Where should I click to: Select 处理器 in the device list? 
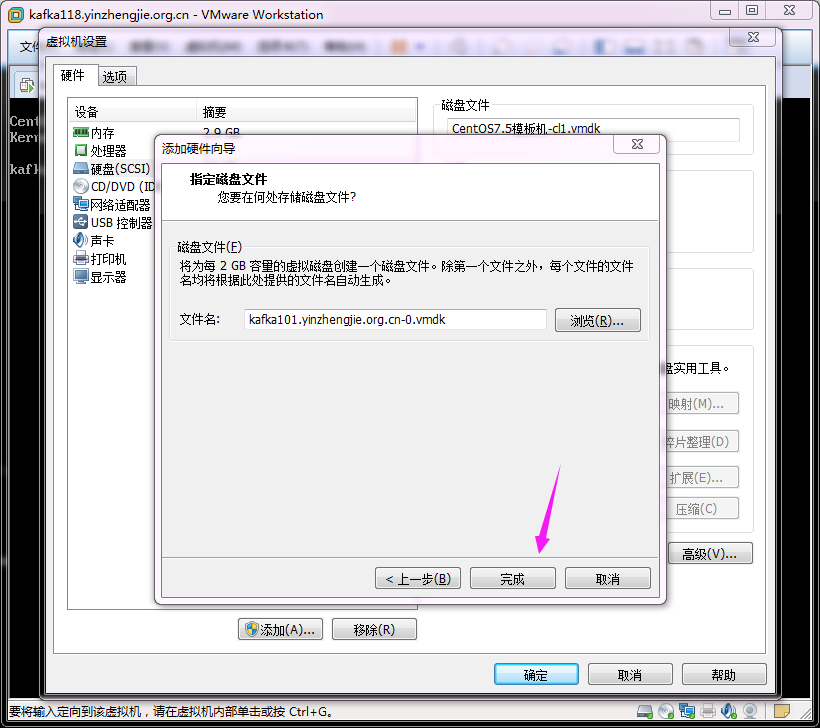[108, 151]
